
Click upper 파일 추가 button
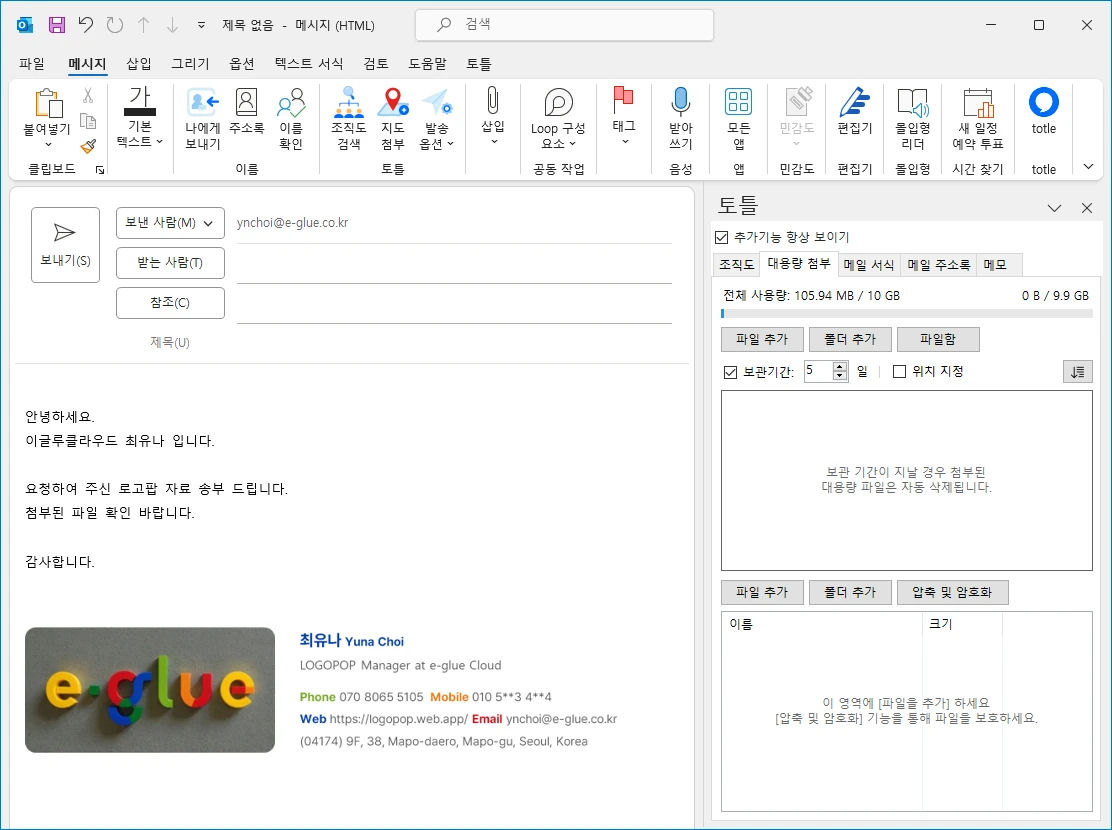click(762, 339)
